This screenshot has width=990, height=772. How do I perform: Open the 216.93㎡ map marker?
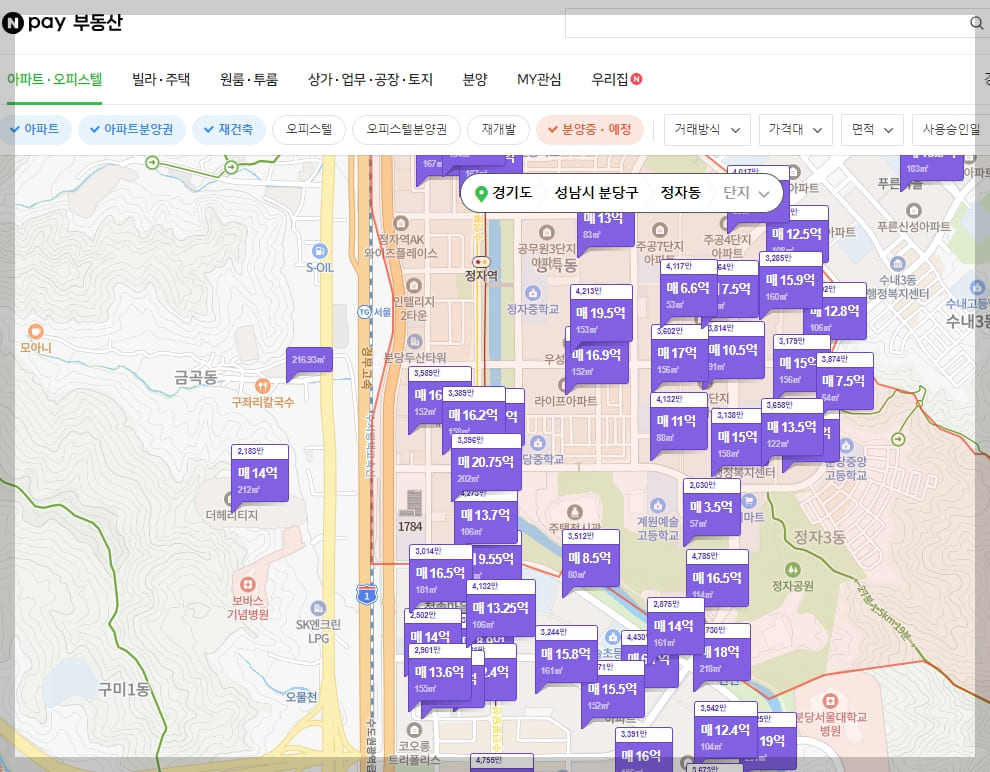(309, 360)
